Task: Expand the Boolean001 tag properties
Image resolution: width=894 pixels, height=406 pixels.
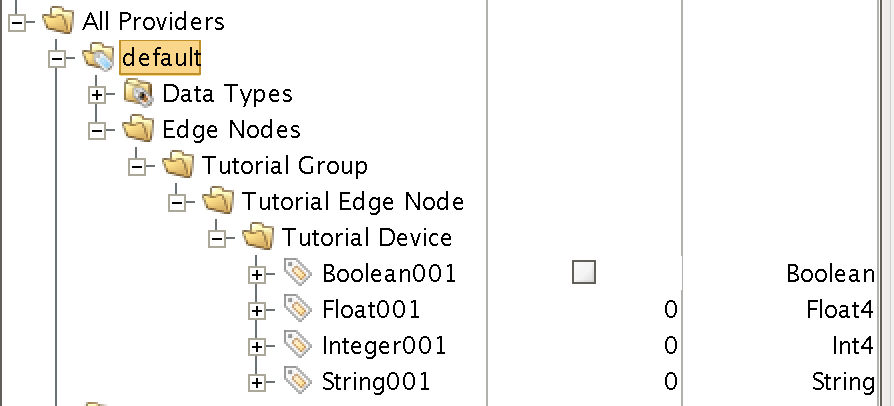Action: click(x=257, y=275)
